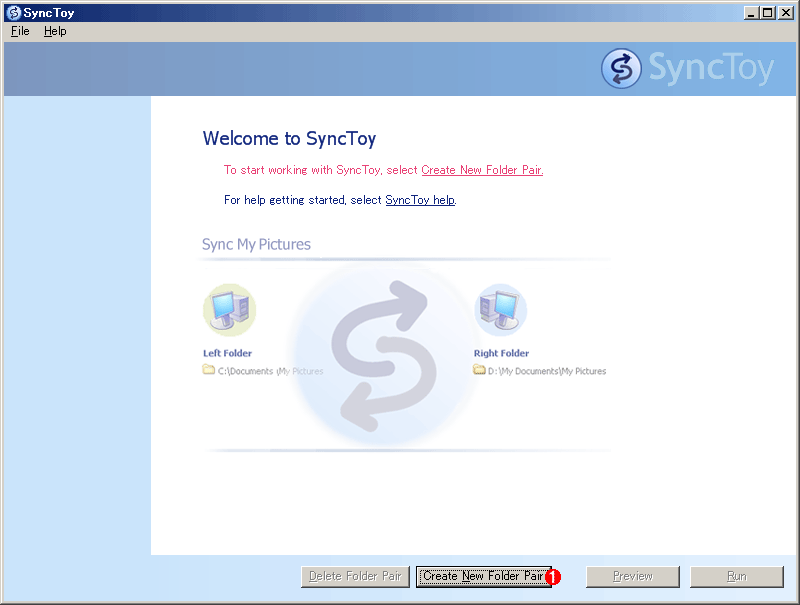
Task: Click the C:\Documents\My Pictures path
Action: [271, 371]
